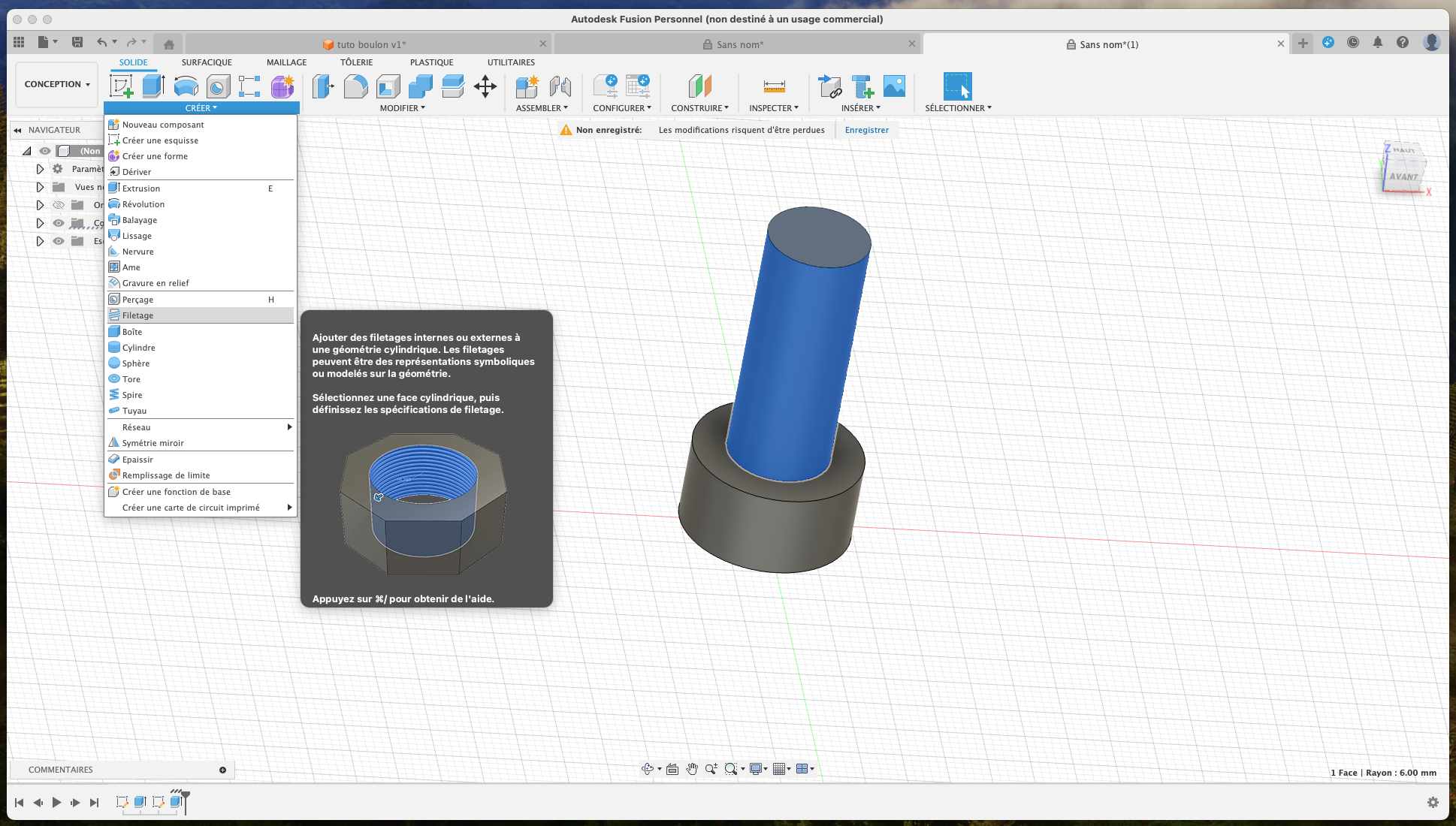Viewport: 1456px width, 826px height.
Task: Click the Insert fastener bolt icon
Action: (x=862, y=86)
